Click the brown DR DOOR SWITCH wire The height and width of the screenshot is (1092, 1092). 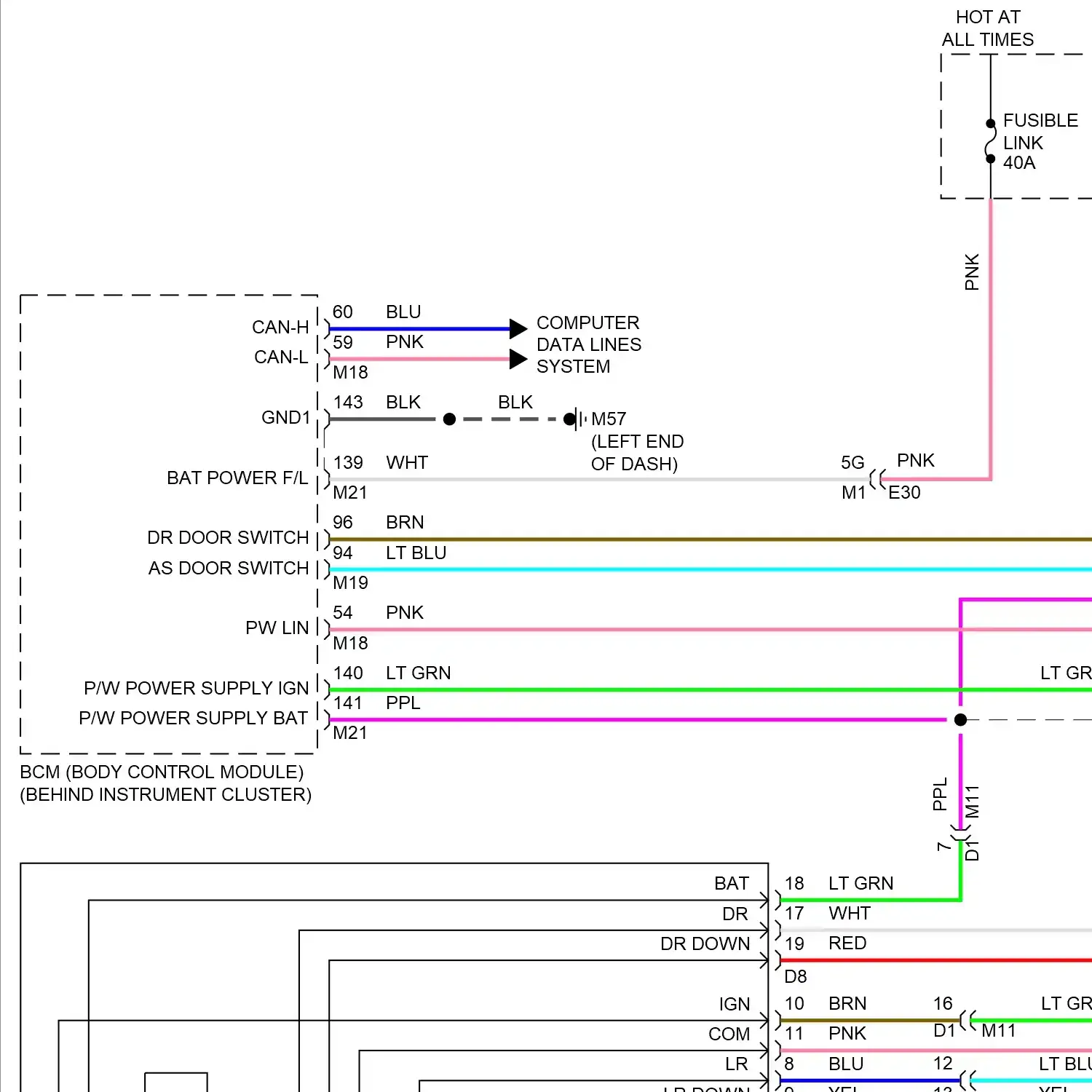[710, 539]
